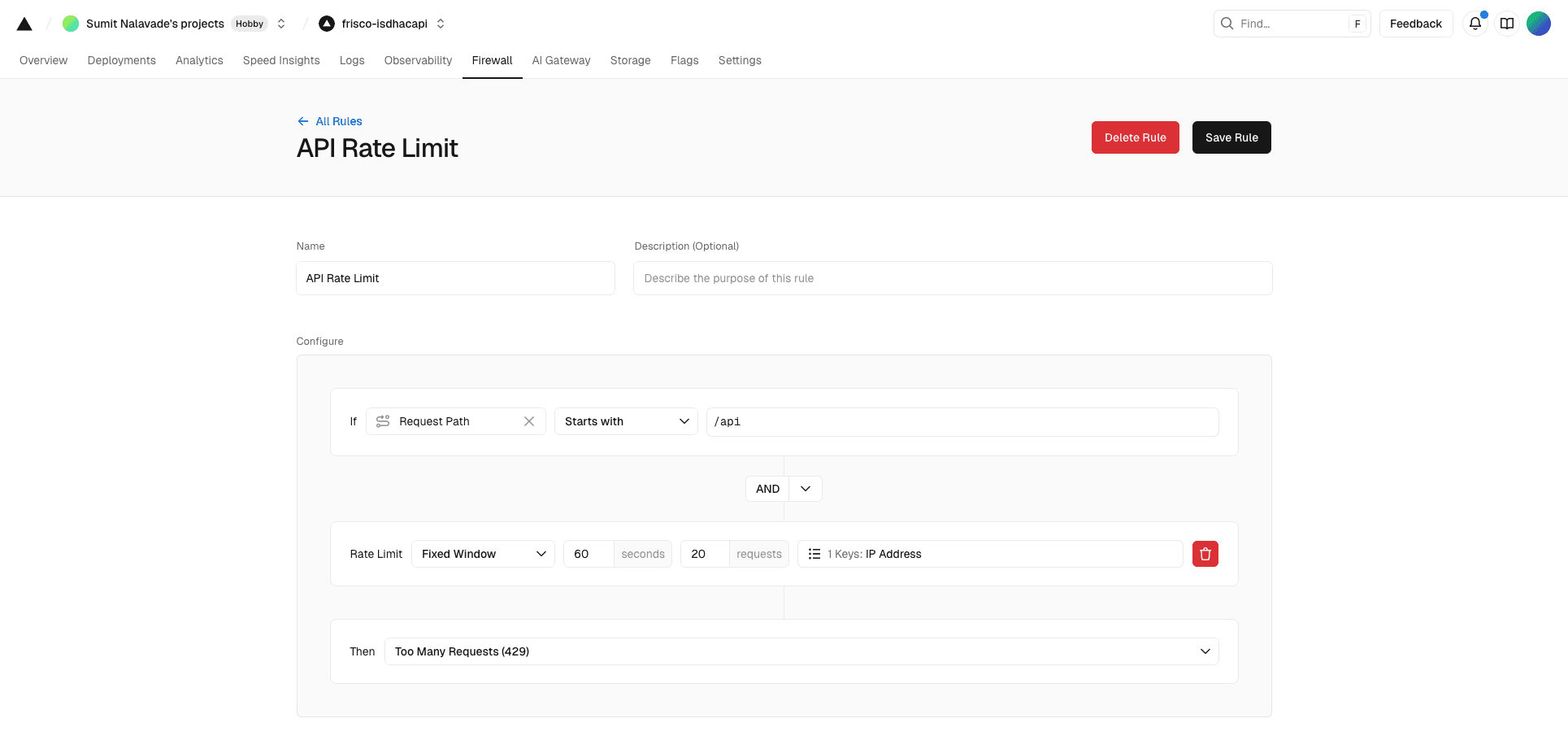Open the rate limit Keys IP Address selector
The image size is (1568, 749).
pos(989,554)
